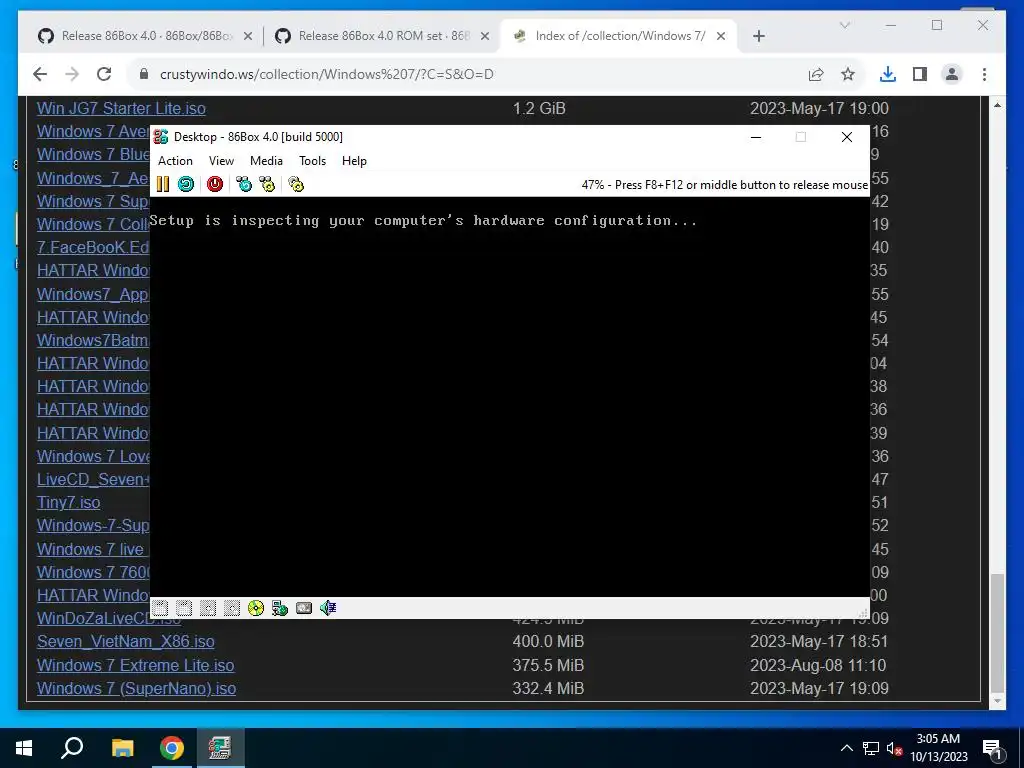Open 86Box Media menu
This screenshot has height=768, width=1024.
point(266,161)
